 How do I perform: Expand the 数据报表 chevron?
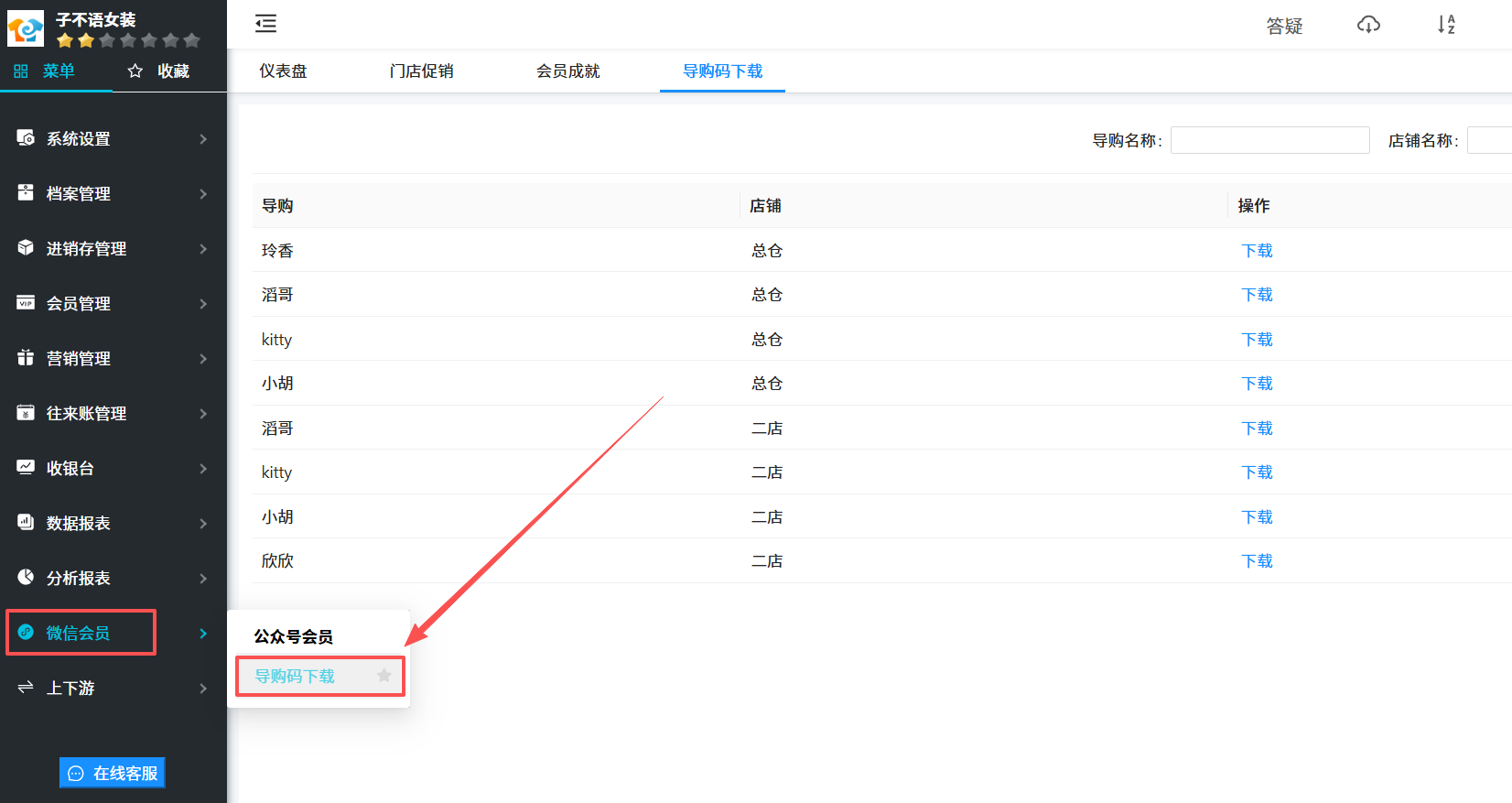pos(203,524)
